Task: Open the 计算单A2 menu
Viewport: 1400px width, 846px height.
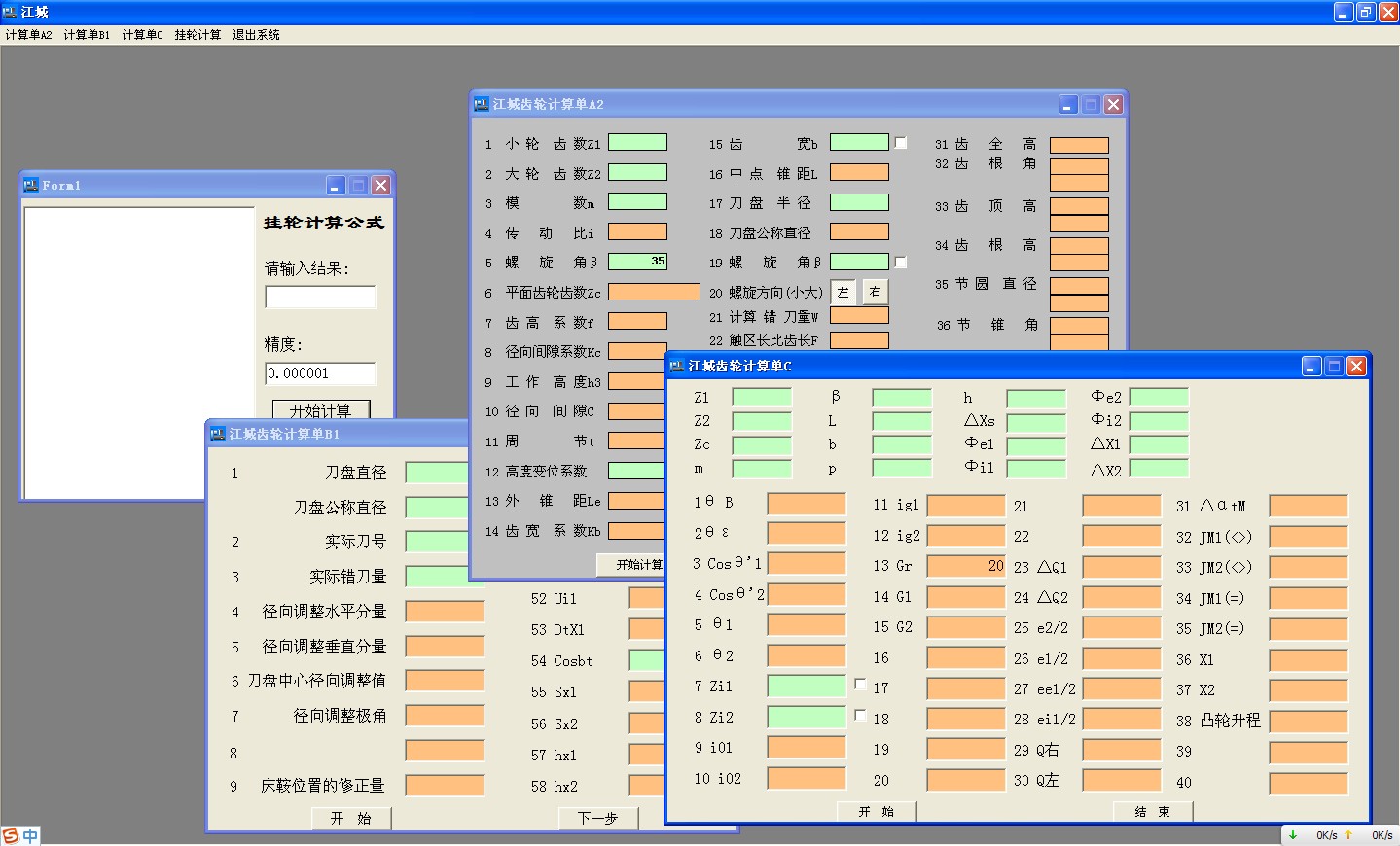Action: pos(29,35)
